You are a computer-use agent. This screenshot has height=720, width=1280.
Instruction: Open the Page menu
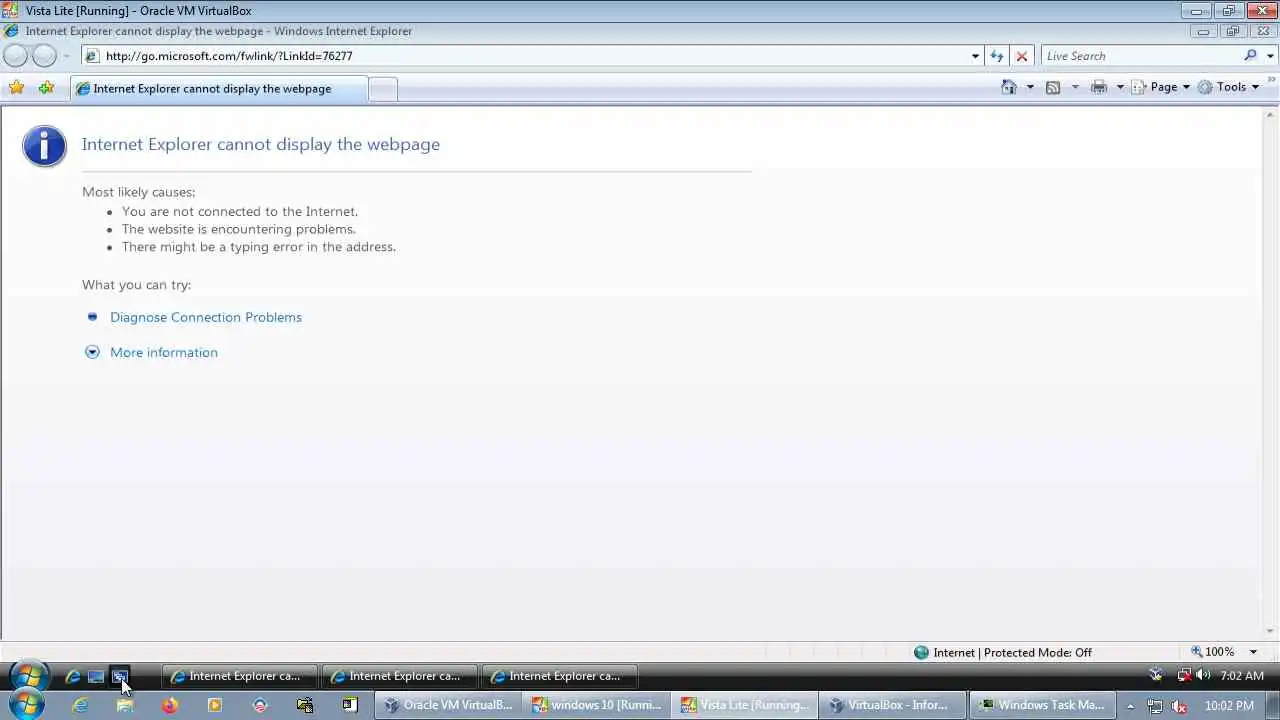pyautogui.click(x=1161, y=87)
